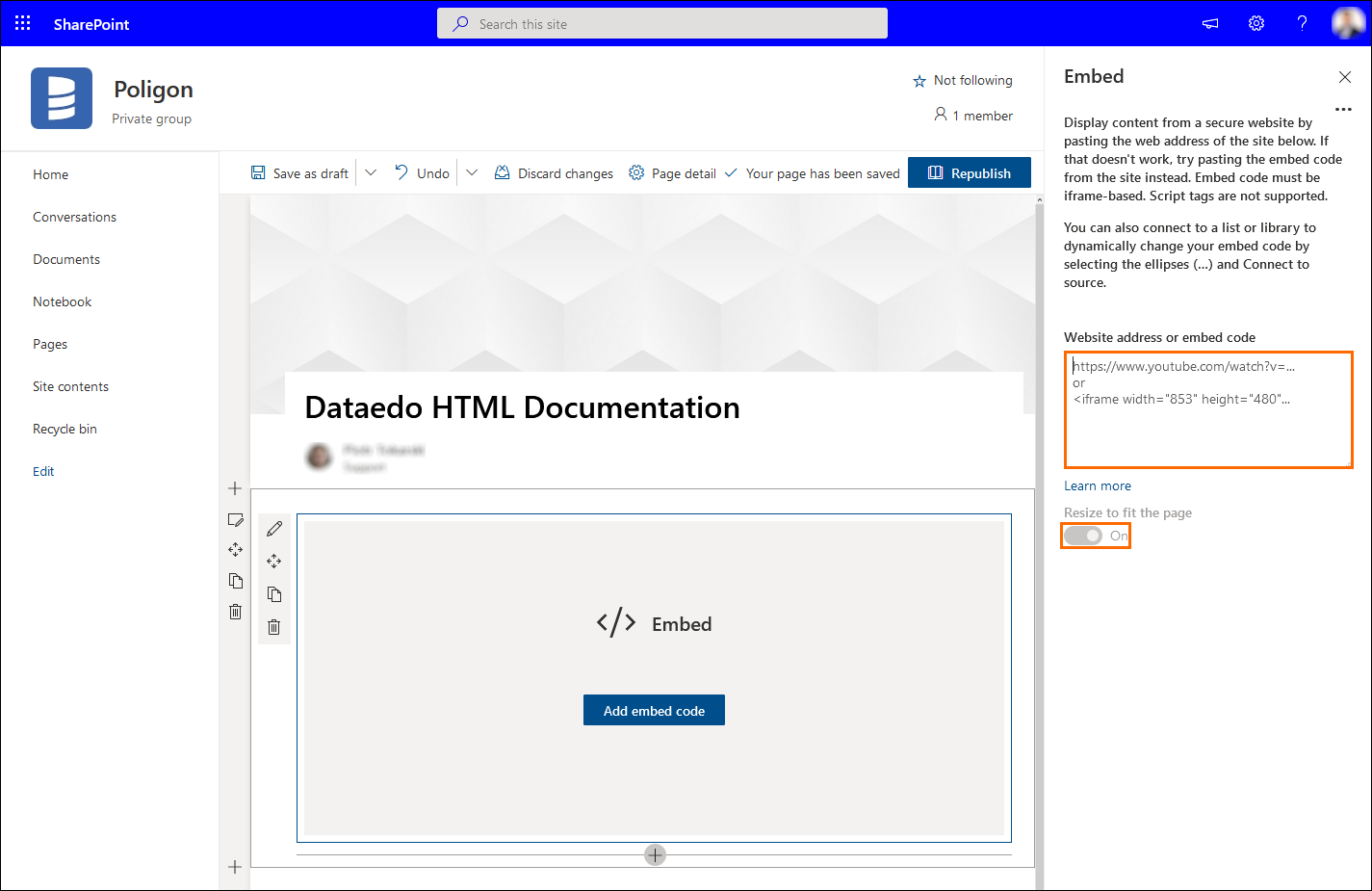Click the Republish button

(969, 173)
